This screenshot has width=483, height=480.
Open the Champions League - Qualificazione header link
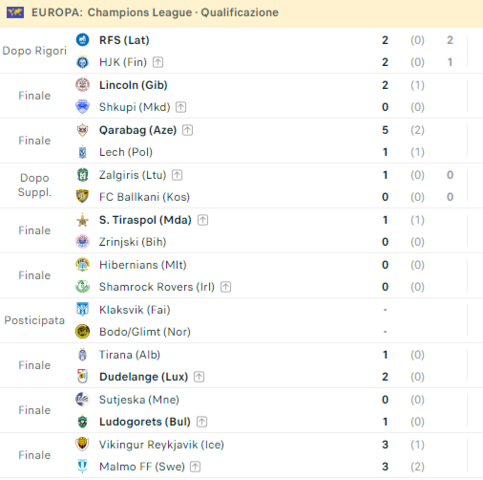(x=183, y=12)
